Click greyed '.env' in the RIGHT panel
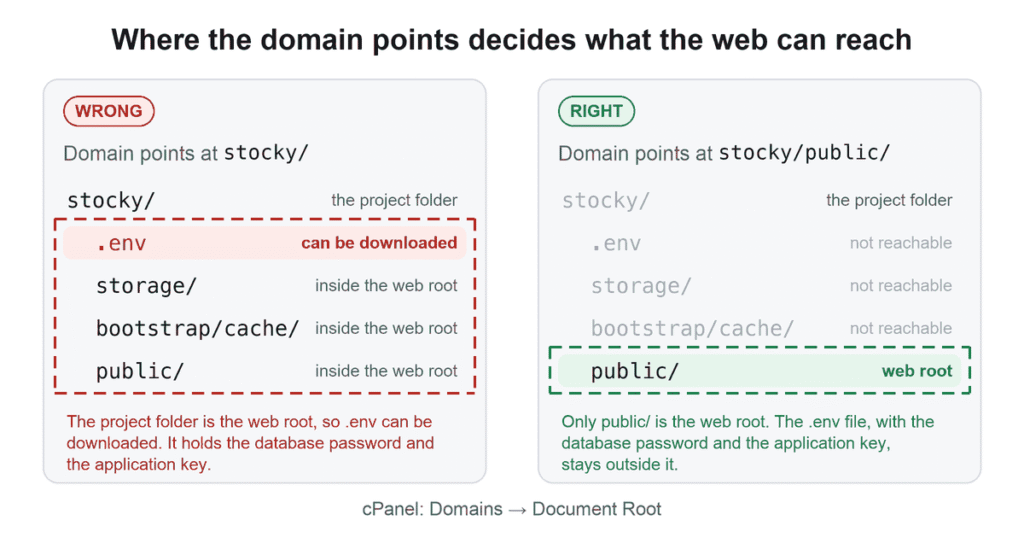 [616, 244]
